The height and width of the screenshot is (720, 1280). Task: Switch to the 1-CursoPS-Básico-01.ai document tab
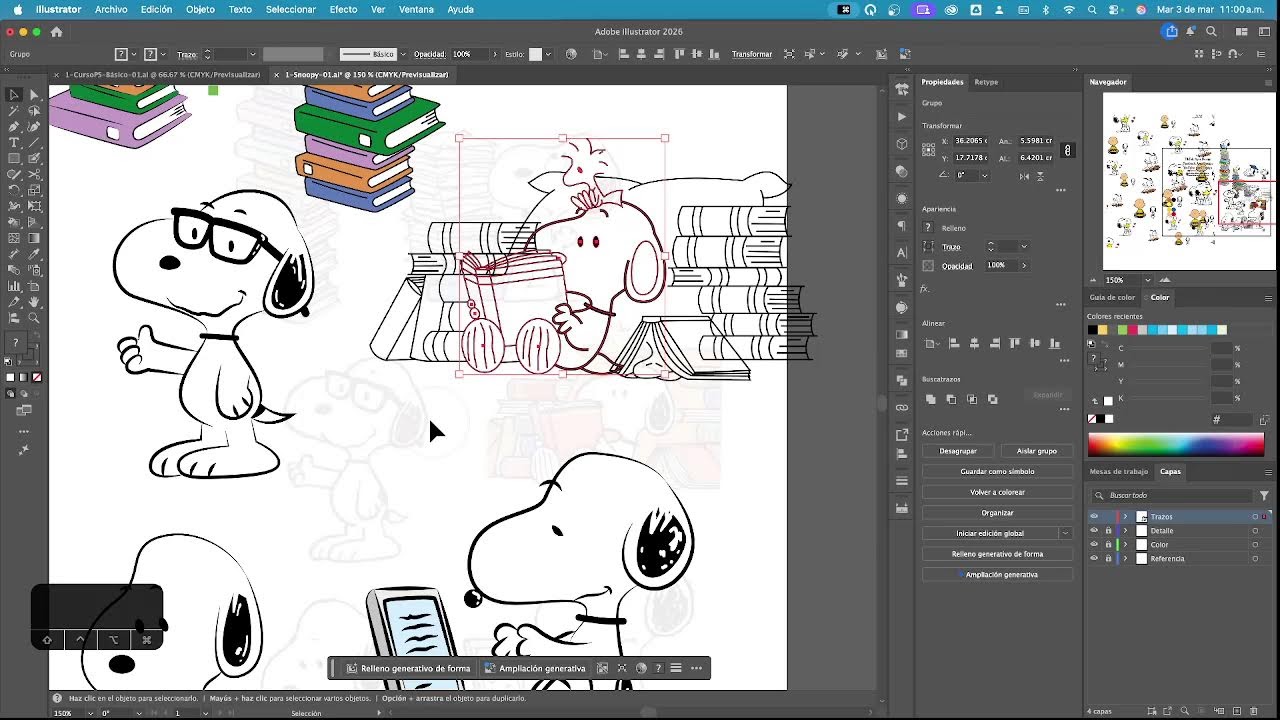point(162,74)
